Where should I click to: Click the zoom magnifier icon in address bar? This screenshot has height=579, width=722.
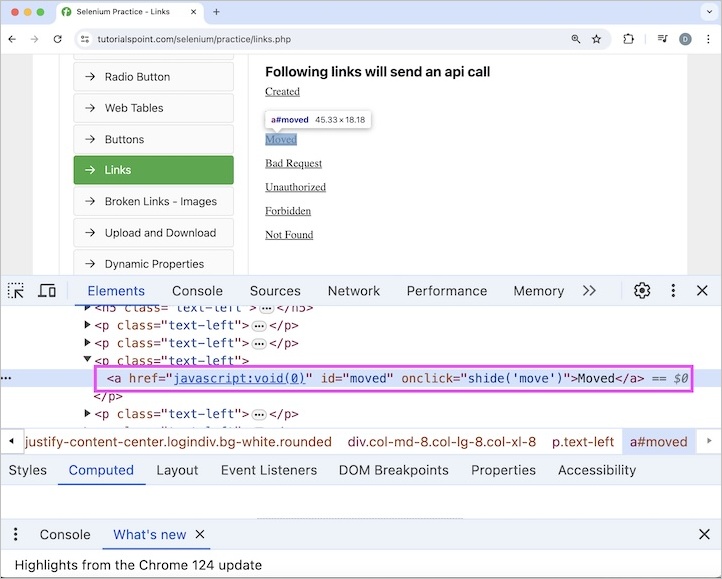576,39
